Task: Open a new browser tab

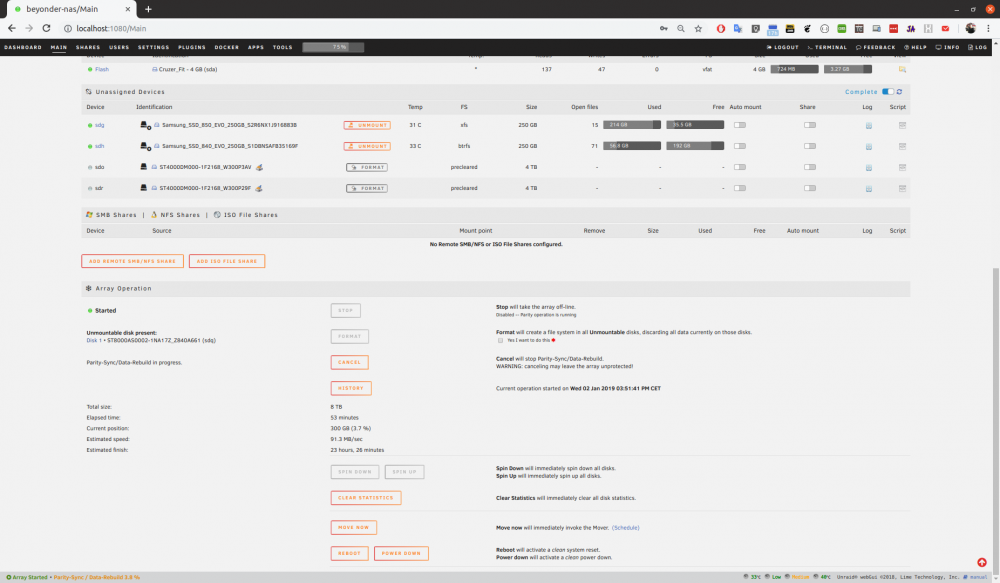Action: click(148, 9)
